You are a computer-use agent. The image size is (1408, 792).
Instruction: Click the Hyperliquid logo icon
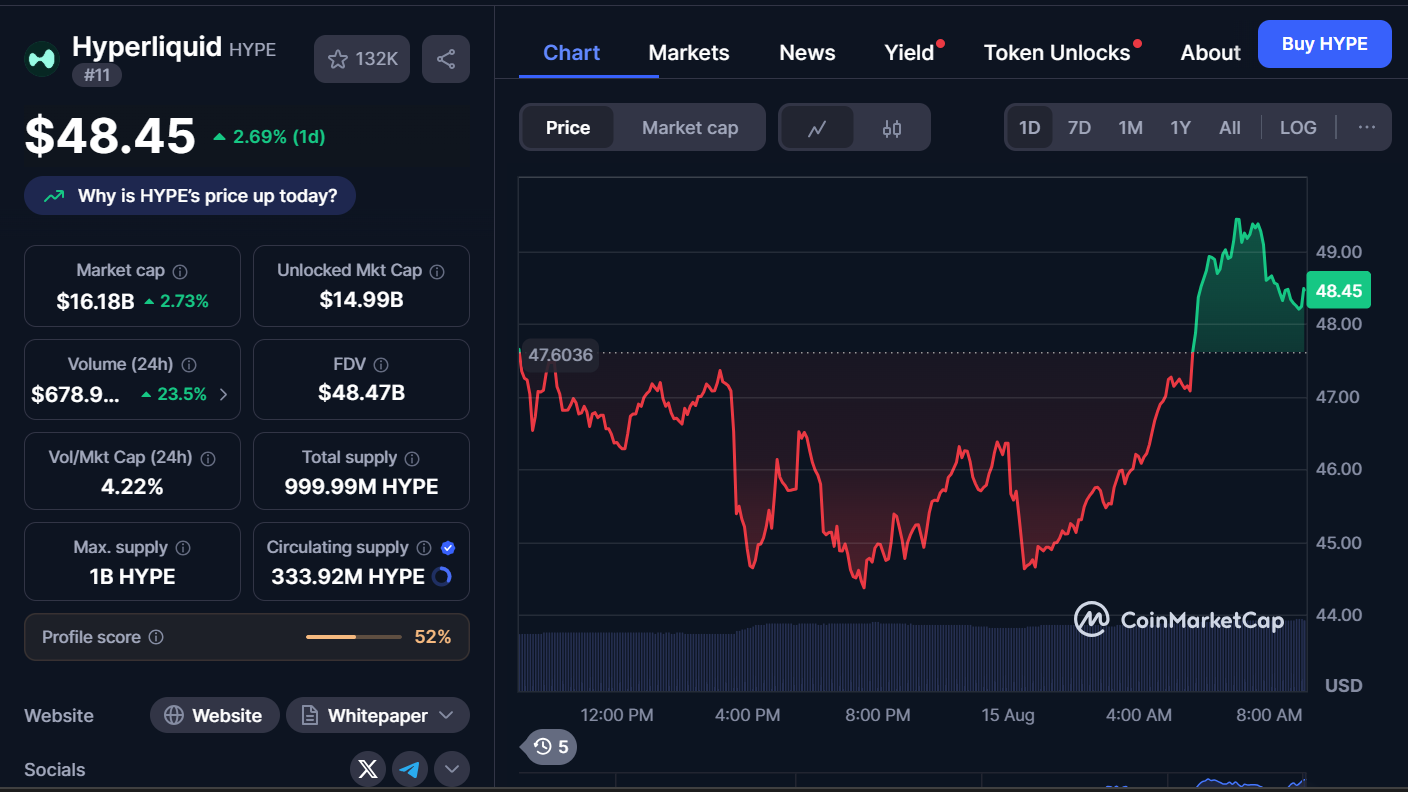coord(42,59)
